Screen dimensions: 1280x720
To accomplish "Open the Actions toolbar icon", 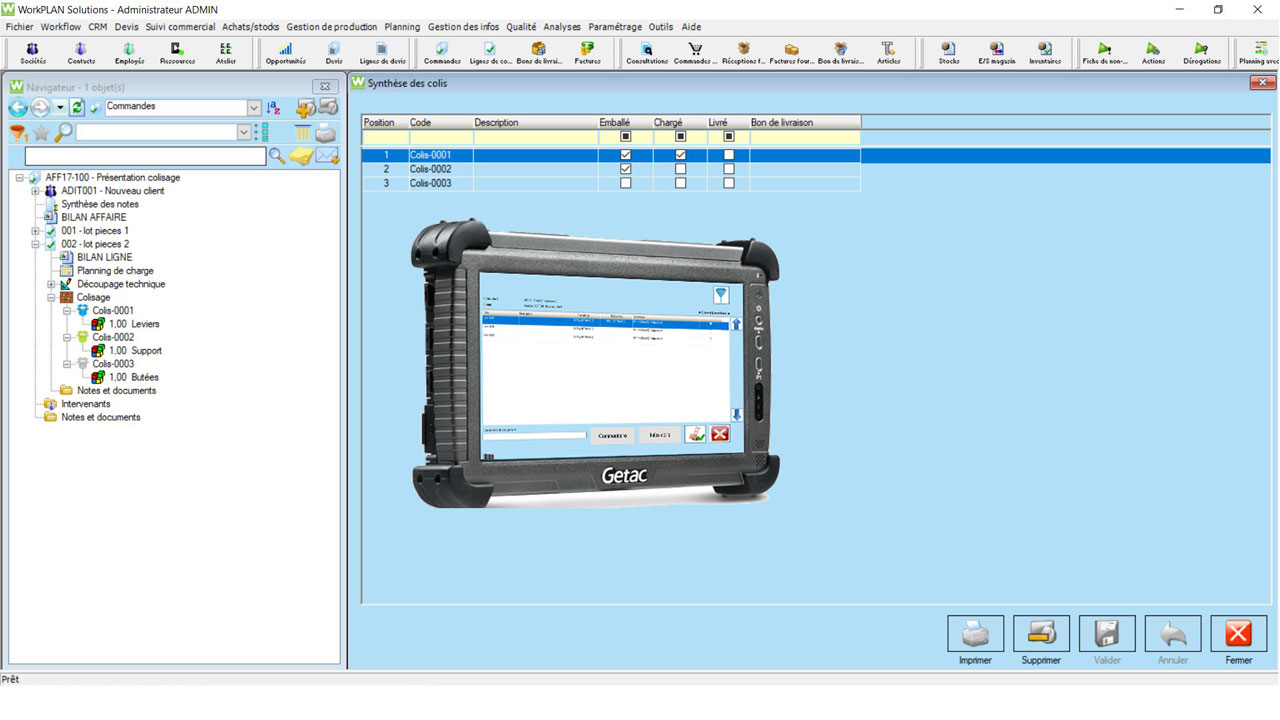I will pos(1153,53).
